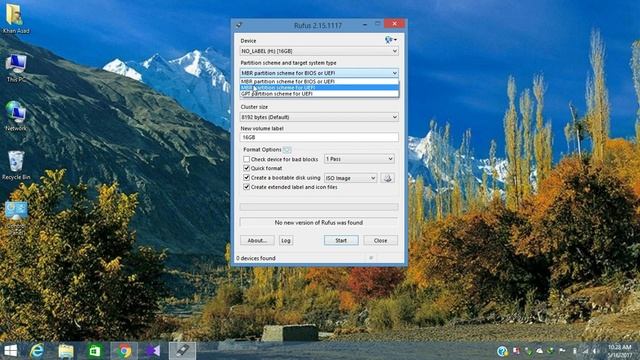Open the Cluster size dropdown
Image resolution: width=640 pixels, height=360 pixels.
click(x=319, y=117)
